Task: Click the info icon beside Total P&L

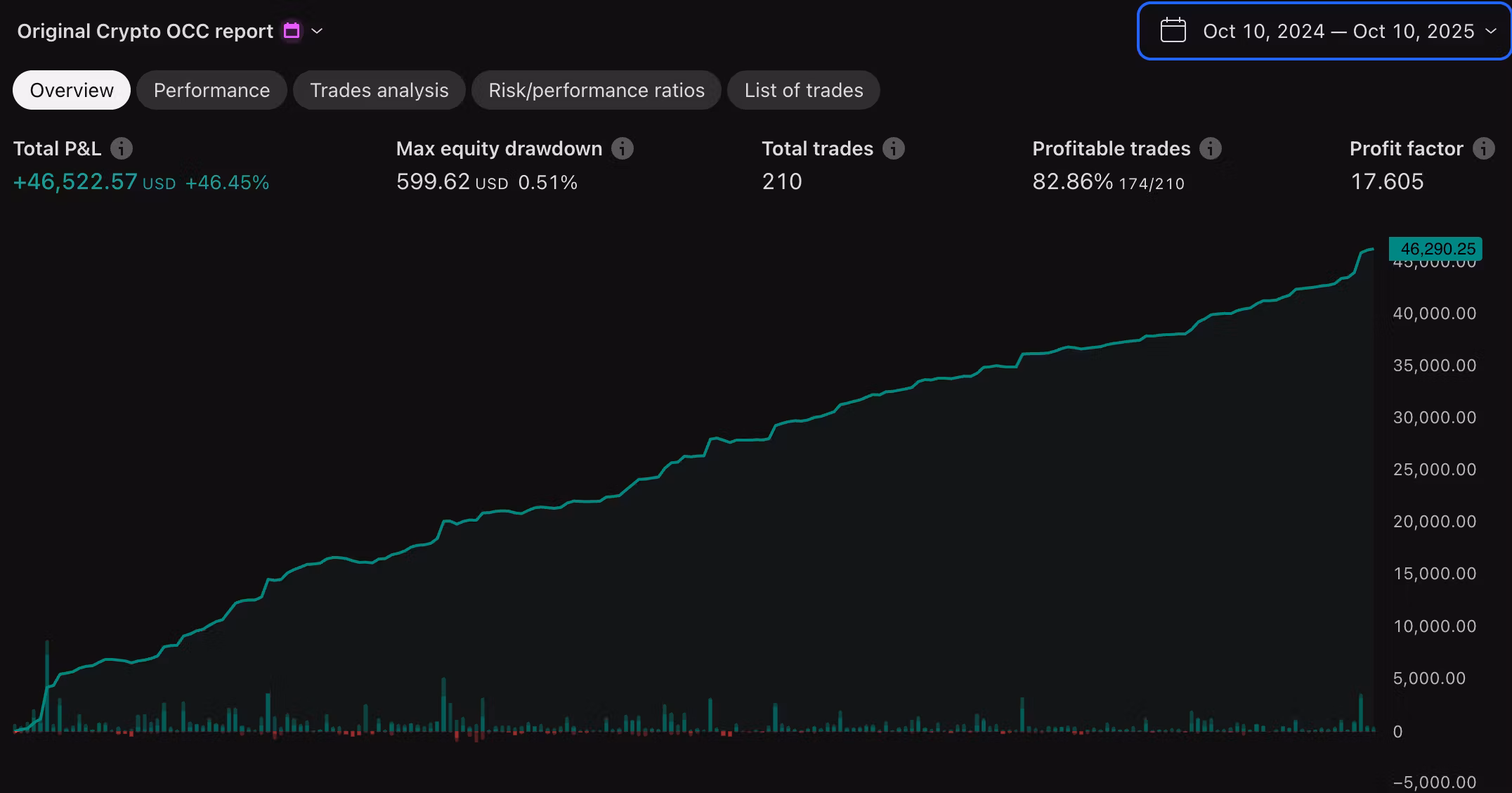Action: (x=122, y=148)
